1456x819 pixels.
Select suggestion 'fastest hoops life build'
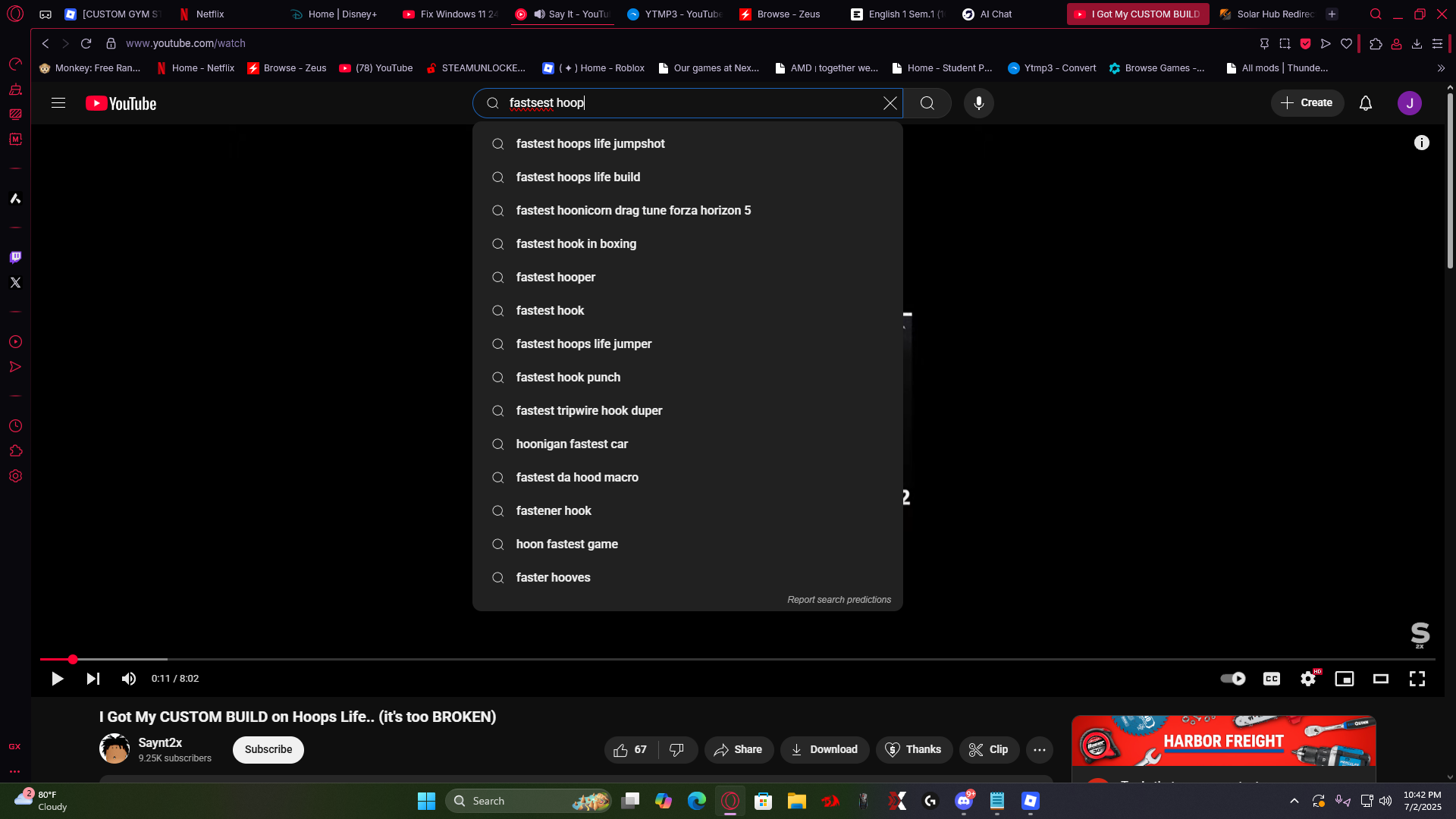coord(688,177)
